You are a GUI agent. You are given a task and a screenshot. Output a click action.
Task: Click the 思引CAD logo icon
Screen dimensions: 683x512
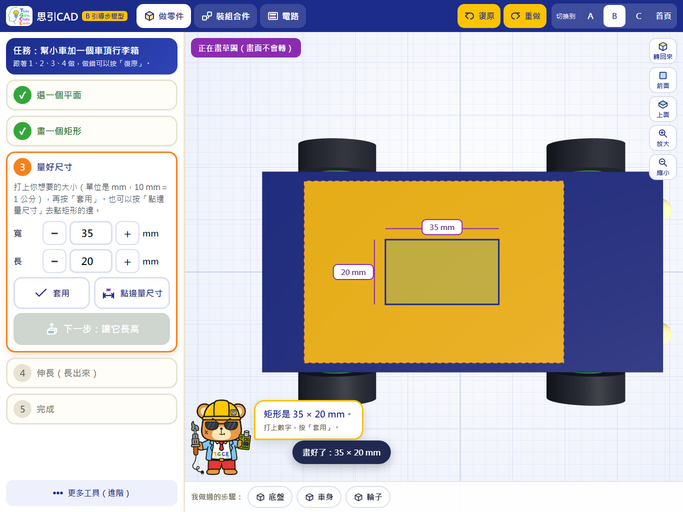19,16
